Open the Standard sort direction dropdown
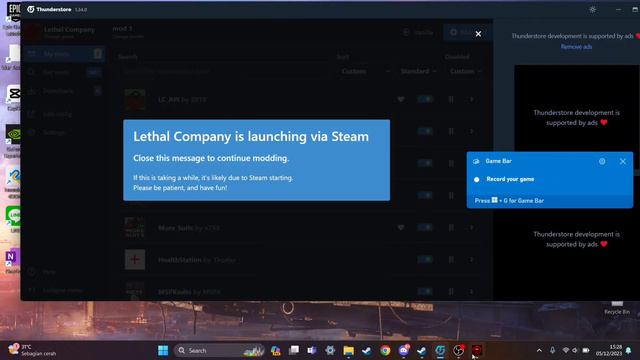 (x=418, y=71)
